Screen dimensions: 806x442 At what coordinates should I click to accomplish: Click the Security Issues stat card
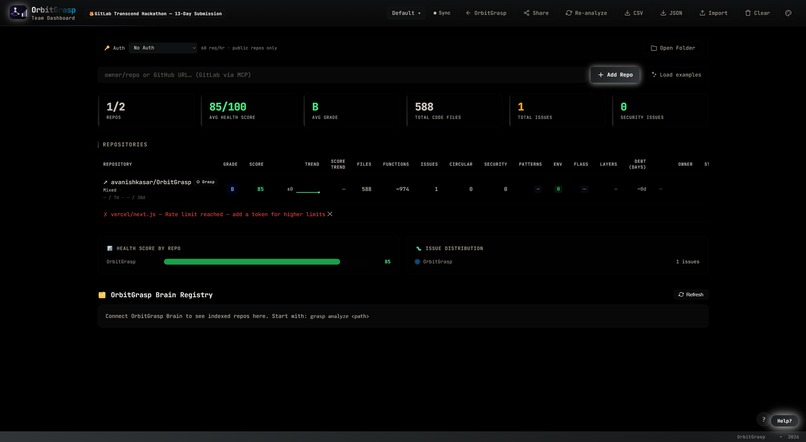[x=661, y=111]
